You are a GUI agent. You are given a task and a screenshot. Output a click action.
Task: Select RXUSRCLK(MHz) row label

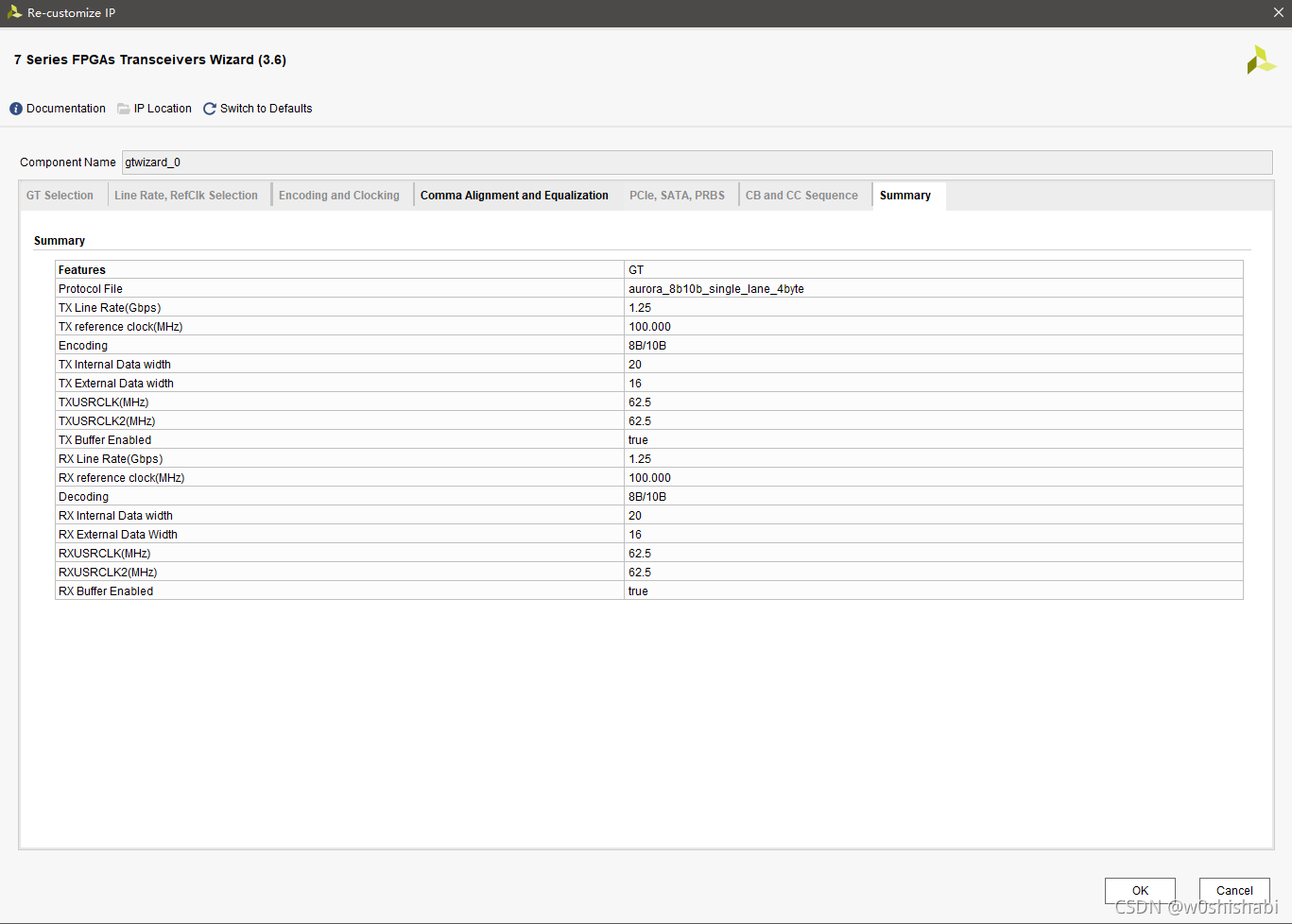(105, 554)
